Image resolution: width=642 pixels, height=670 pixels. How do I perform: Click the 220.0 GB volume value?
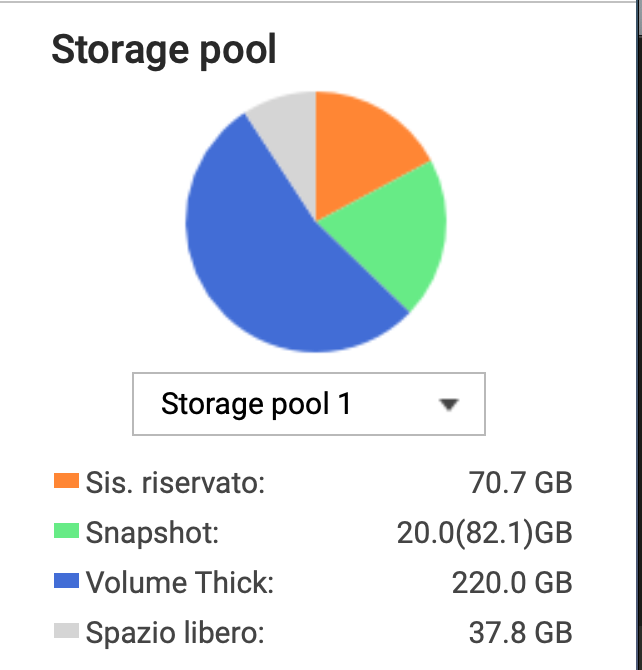[x=512, y=582]
